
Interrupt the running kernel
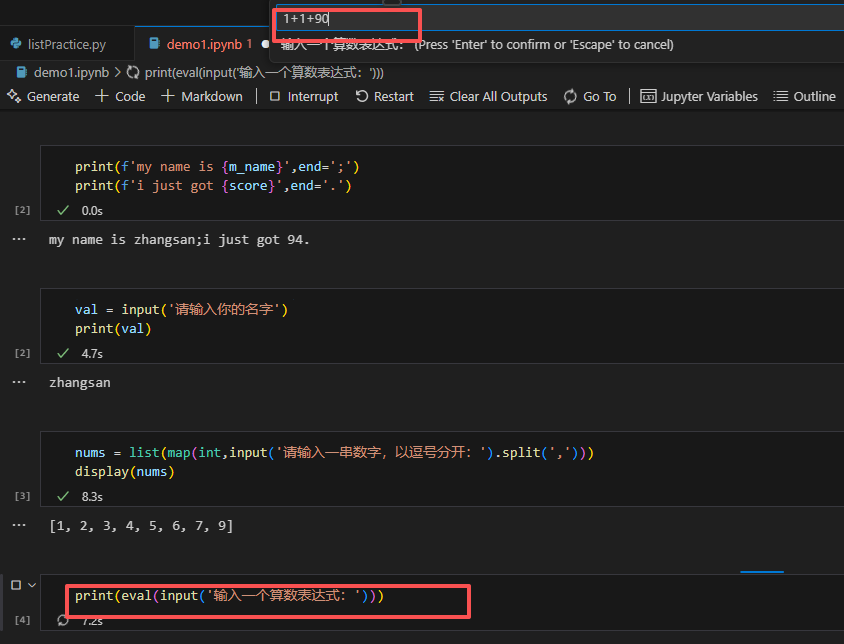tap(304, 96)
